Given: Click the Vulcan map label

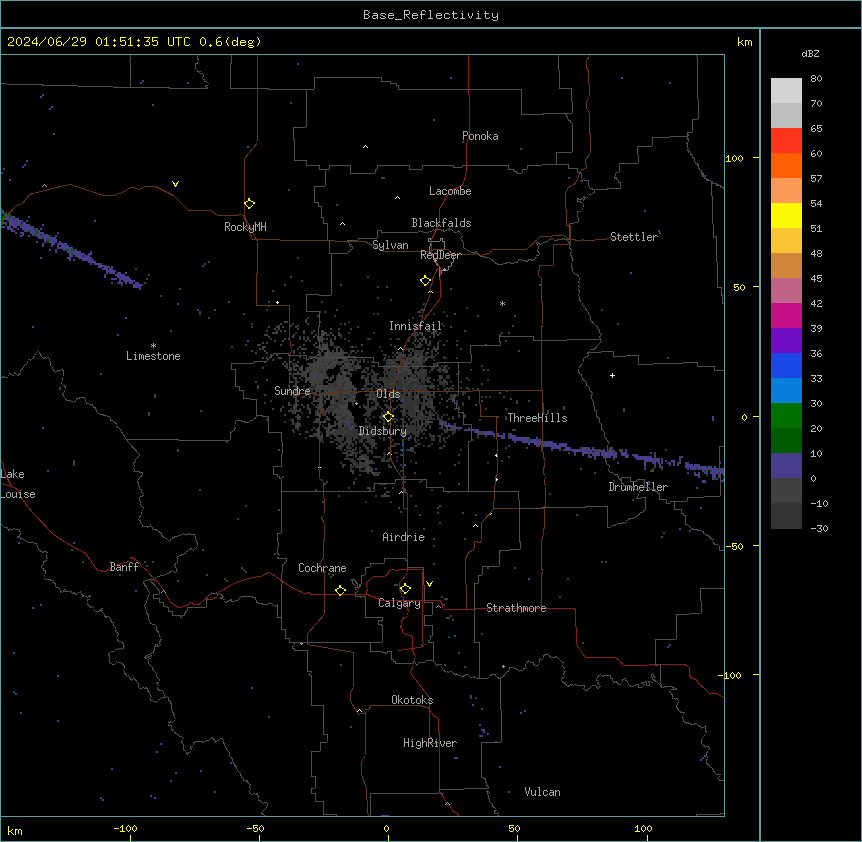Looking at the screenshot, I should 543,792.
